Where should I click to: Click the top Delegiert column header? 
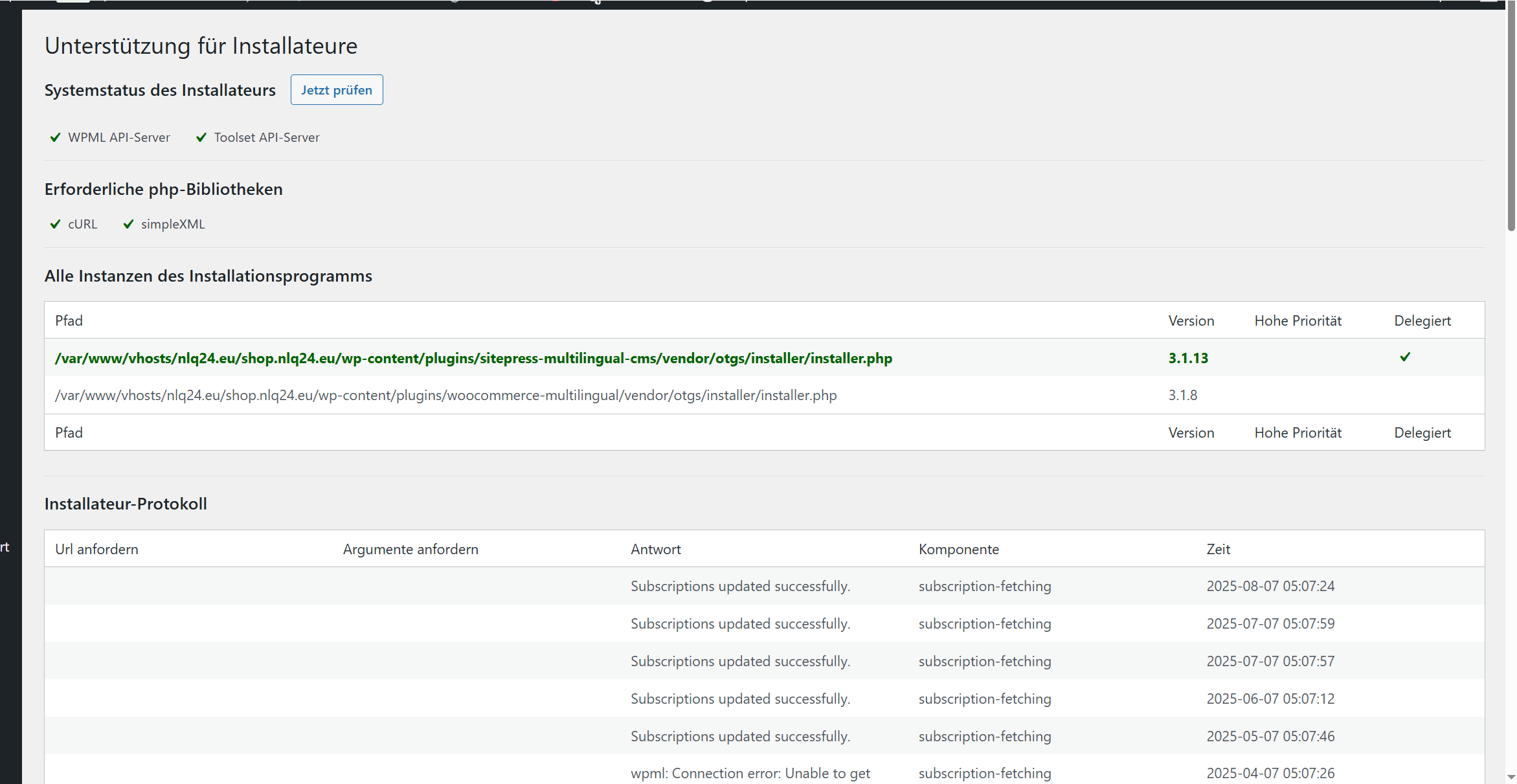click(1422, 320)
